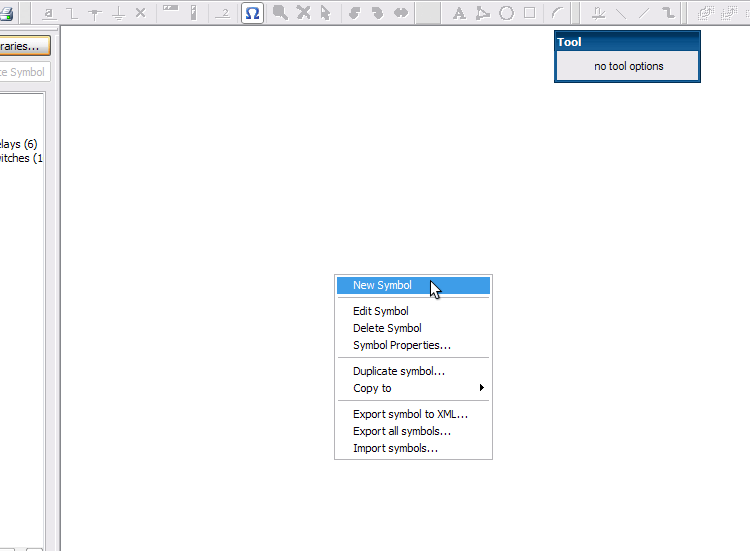Image resolution: width=750 pixels, height=551 pixels.
Task: Select the arc drawing tool
Action: [558, 13]
